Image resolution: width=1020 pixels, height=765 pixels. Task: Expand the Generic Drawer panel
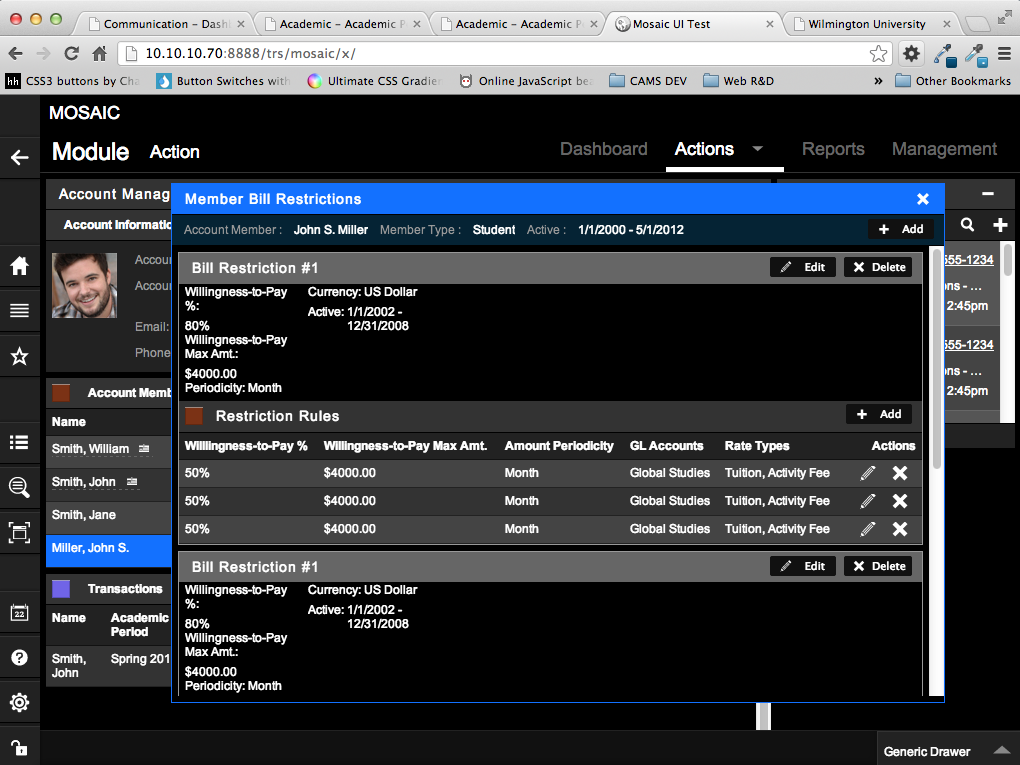point(1000,751)
